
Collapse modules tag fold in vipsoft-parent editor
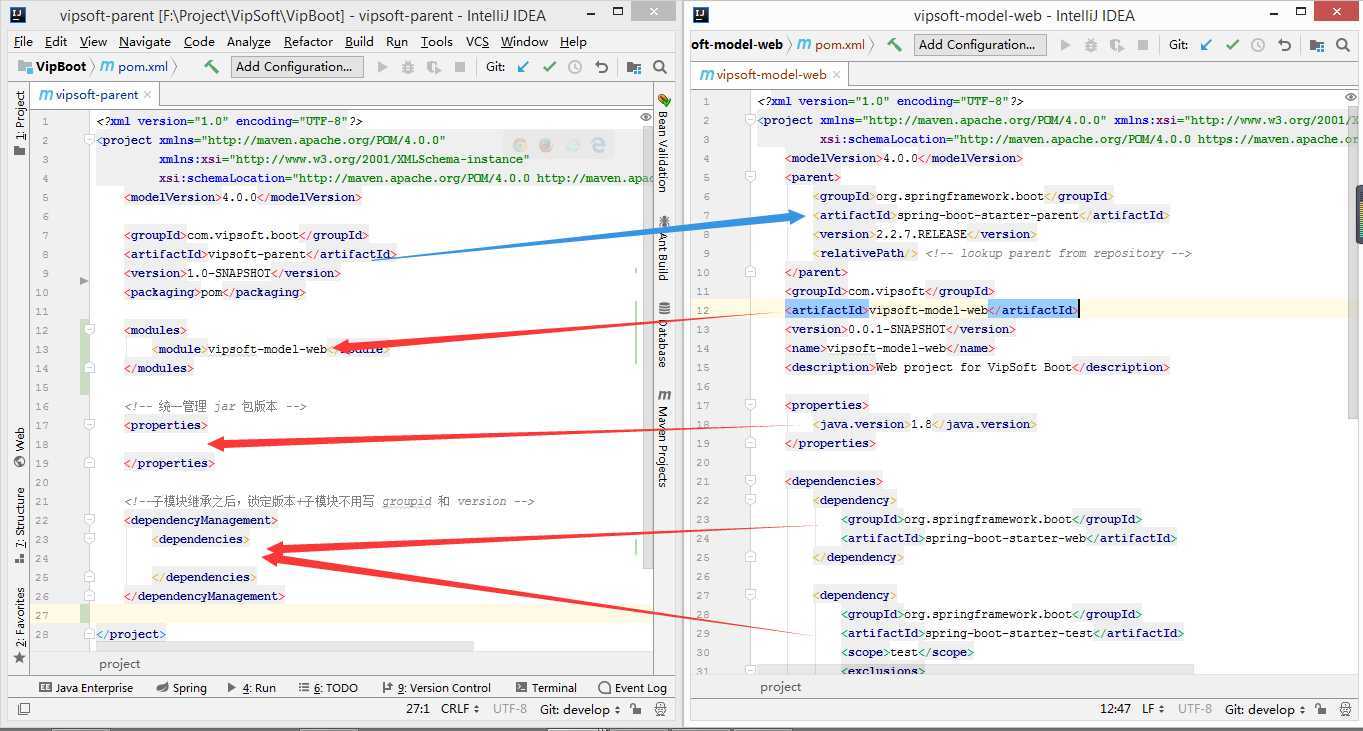tap(88, 329)
